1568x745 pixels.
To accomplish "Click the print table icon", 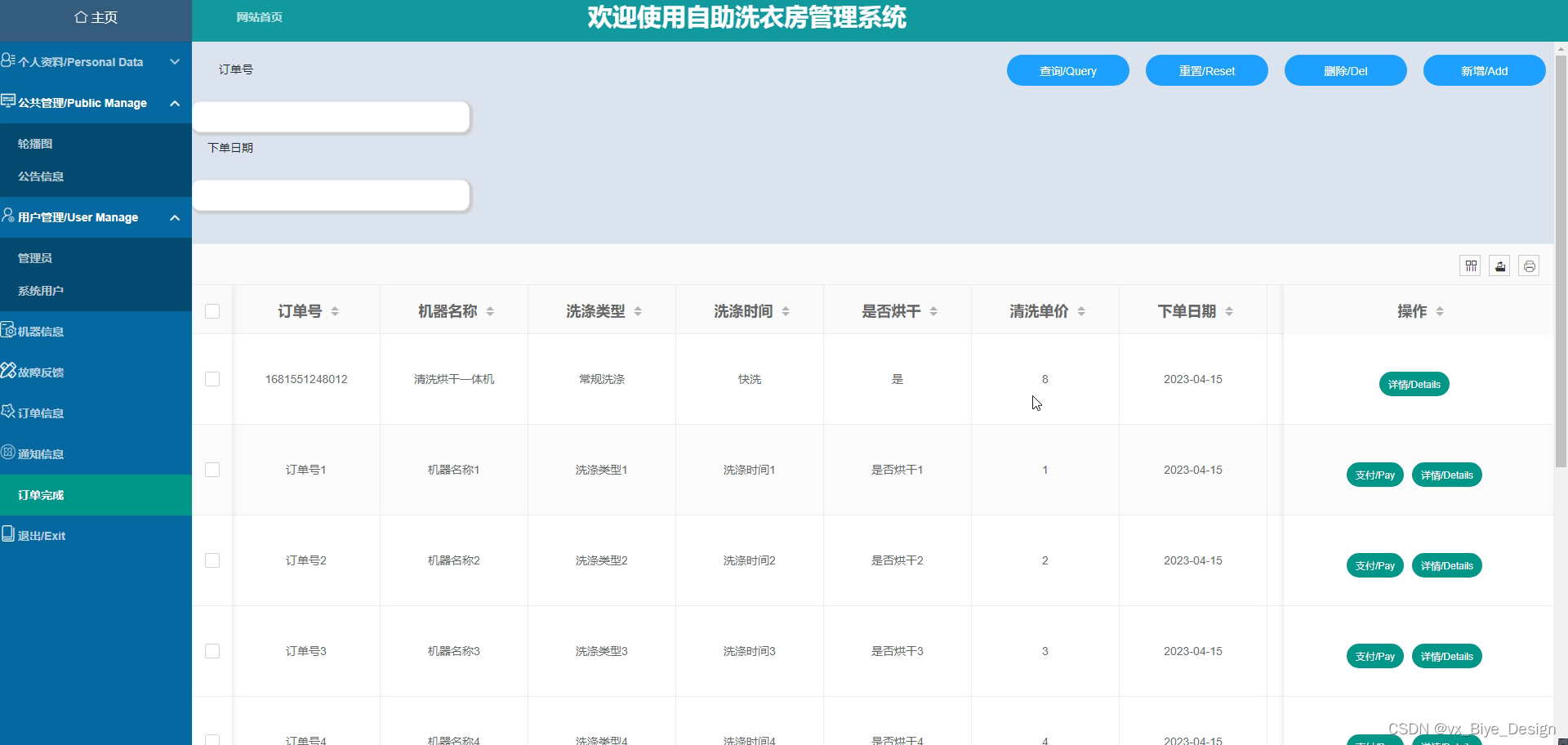I will pyautogui.click(x=1529, y=265).
